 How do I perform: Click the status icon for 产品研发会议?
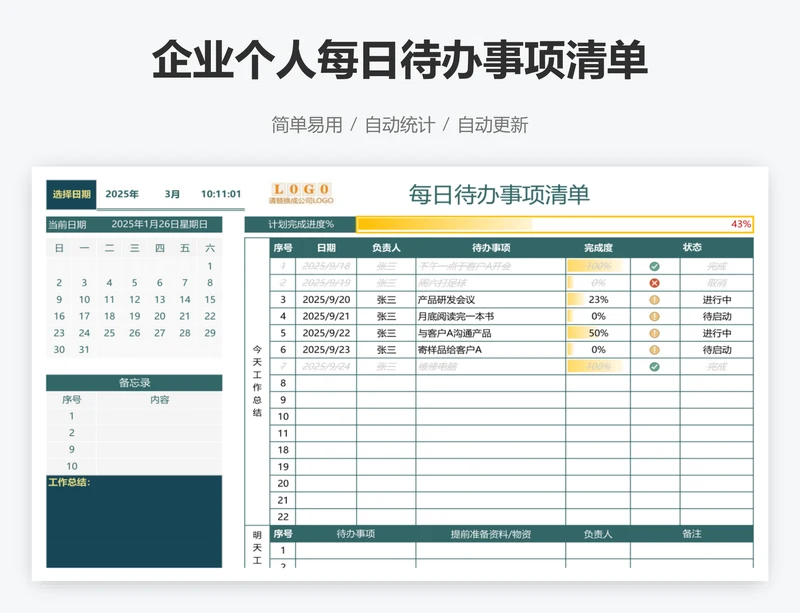point(654,300)
